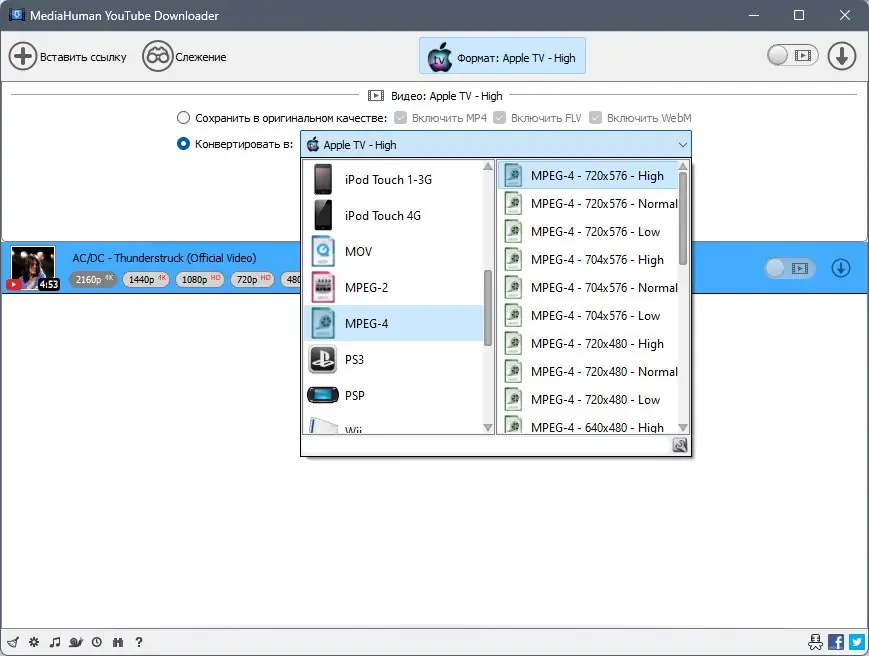Select MPEG-4 - 704x576 - Normal preset
869x656 pixels.
click(588, 288)
